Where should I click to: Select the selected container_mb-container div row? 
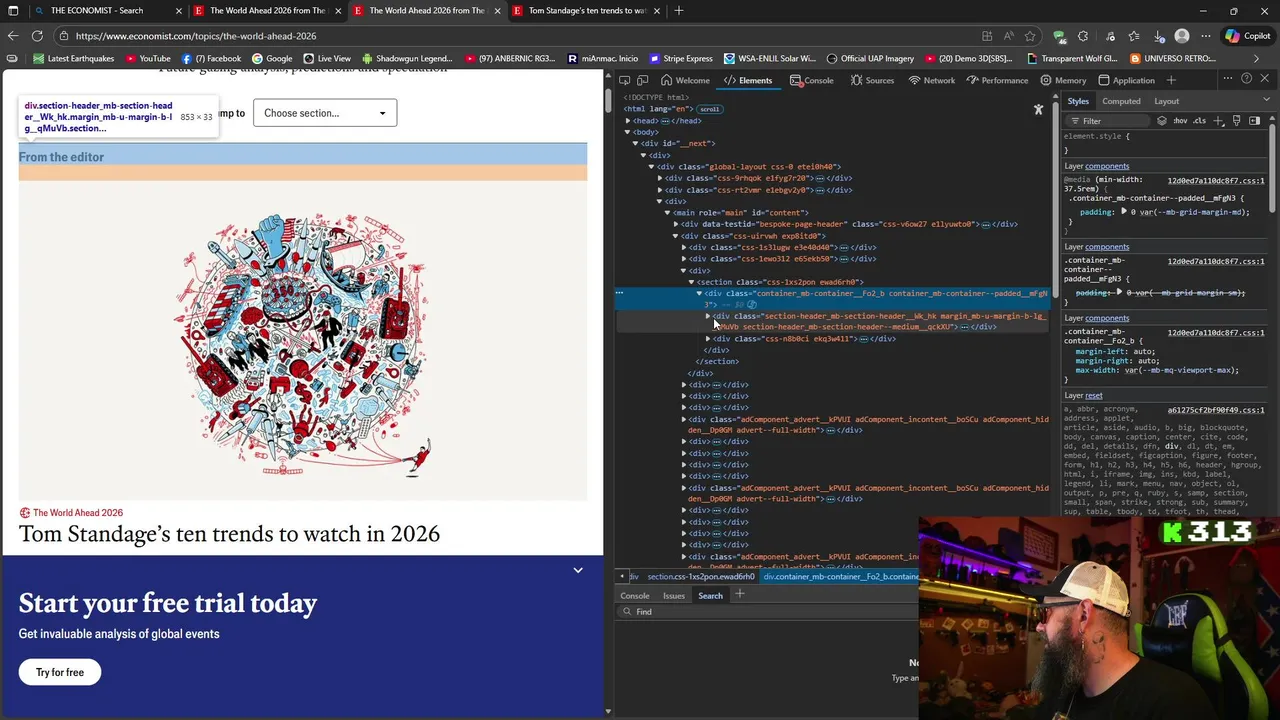831,298
